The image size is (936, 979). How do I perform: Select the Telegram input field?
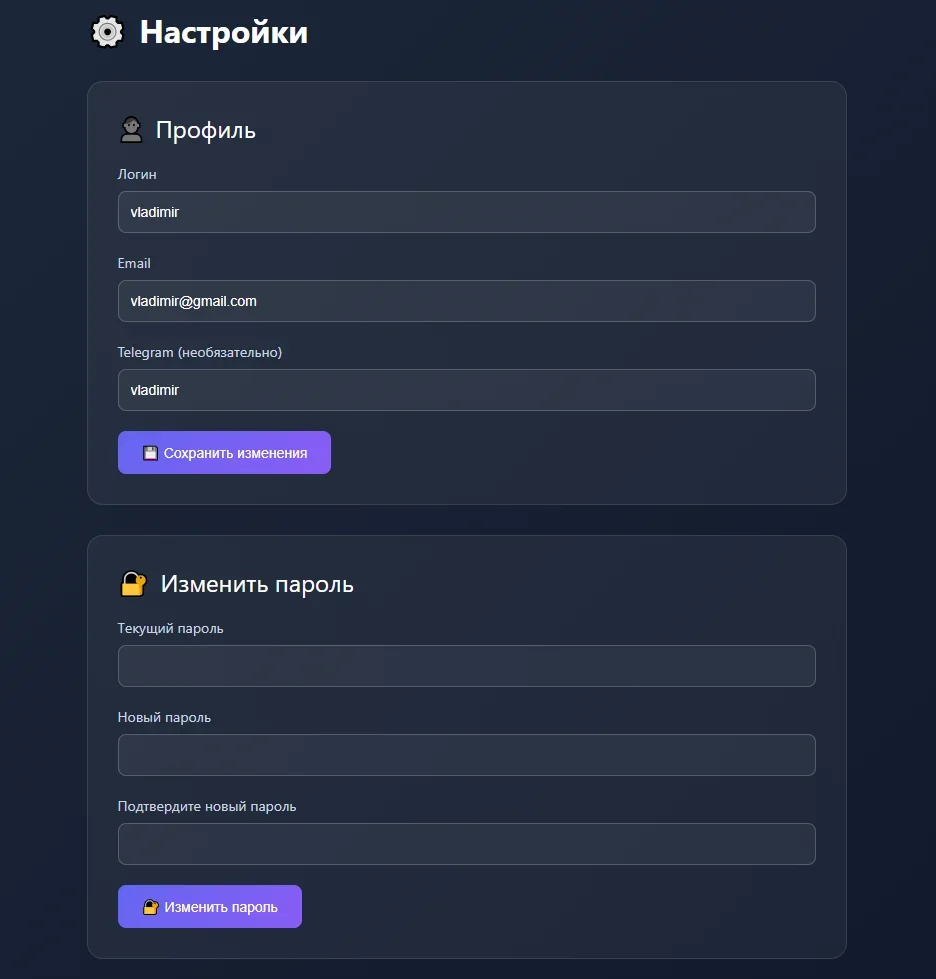pyautogui.click(x=466, y=390)
